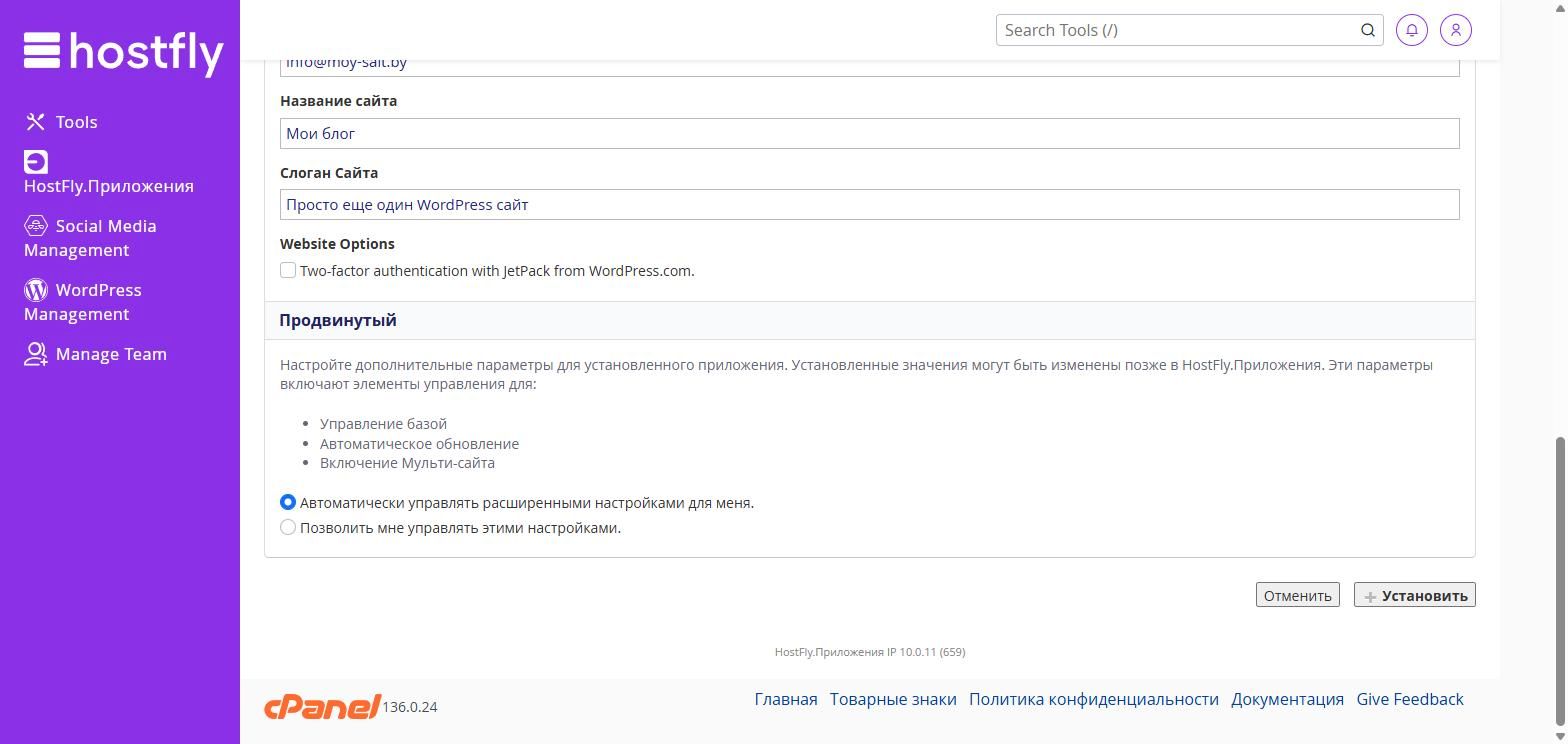Click the HostFly.Приложения sidebar icon
1568x744 pixels.
(x=36, y=162)
